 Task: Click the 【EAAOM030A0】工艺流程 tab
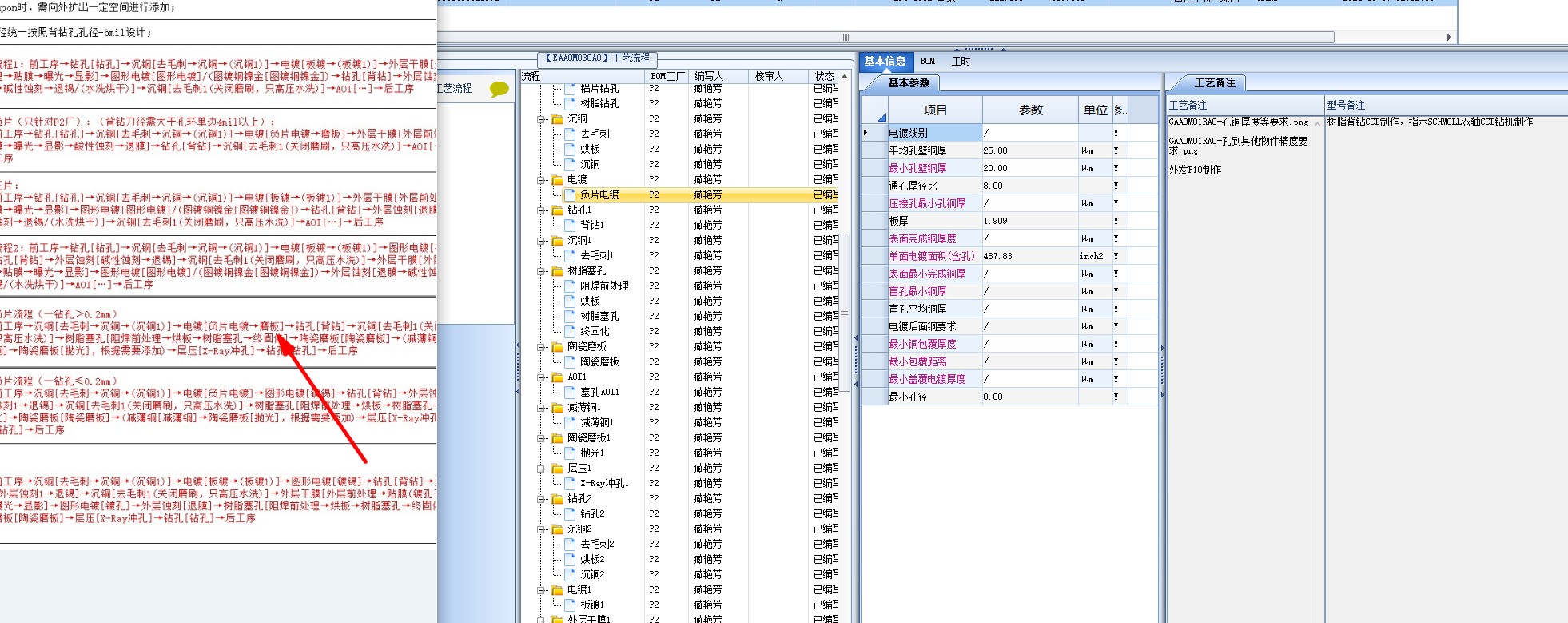click(598, 58)
